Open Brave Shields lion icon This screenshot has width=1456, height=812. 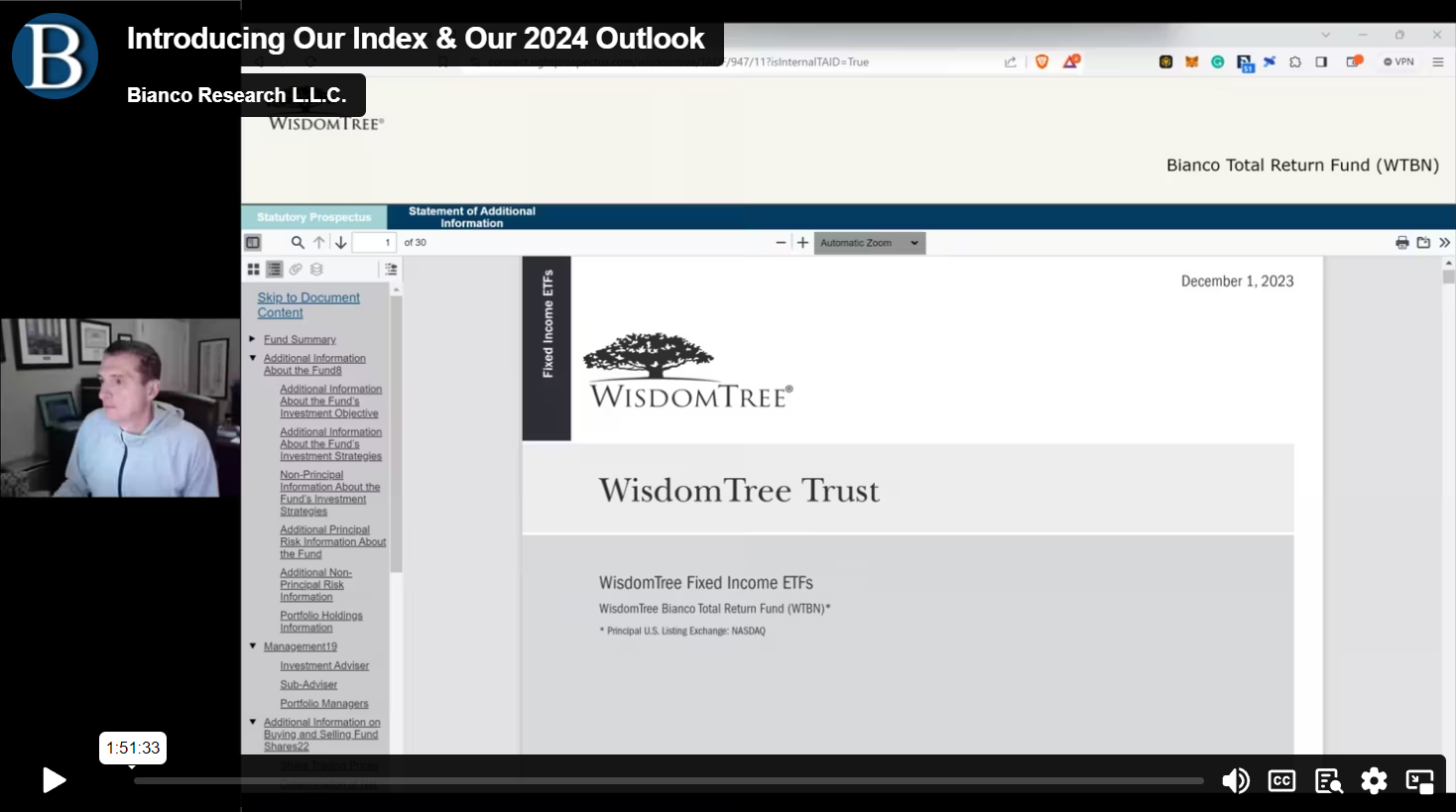point(1041,61)
